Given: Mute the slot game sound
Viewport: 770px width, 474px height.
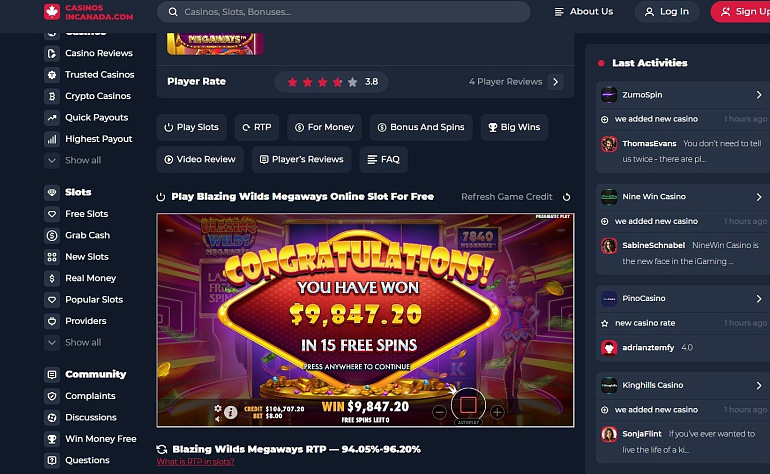Looking at the screenshot, I should tap(218, 419).
